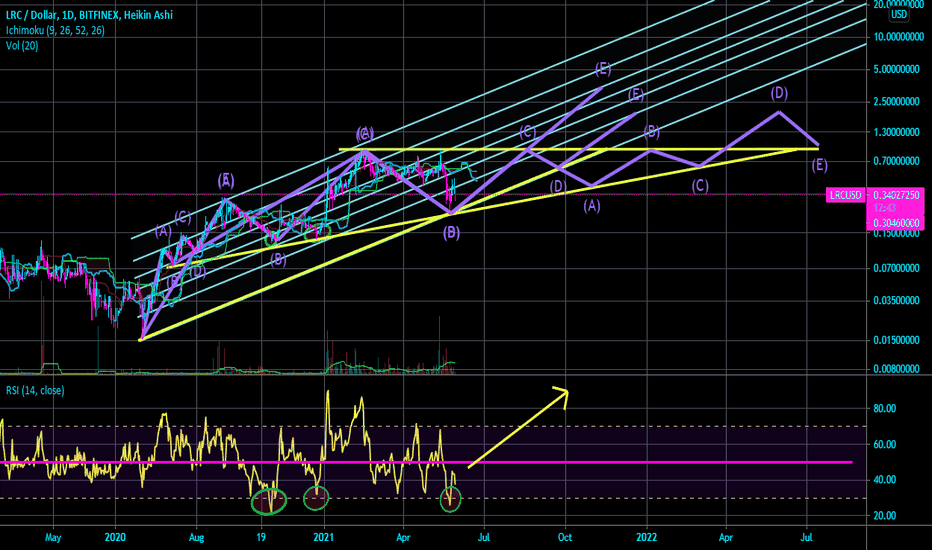932x550 pixels.
Task: Select the magenta horizontal line on the RSI pane
Action: (426, 462)
